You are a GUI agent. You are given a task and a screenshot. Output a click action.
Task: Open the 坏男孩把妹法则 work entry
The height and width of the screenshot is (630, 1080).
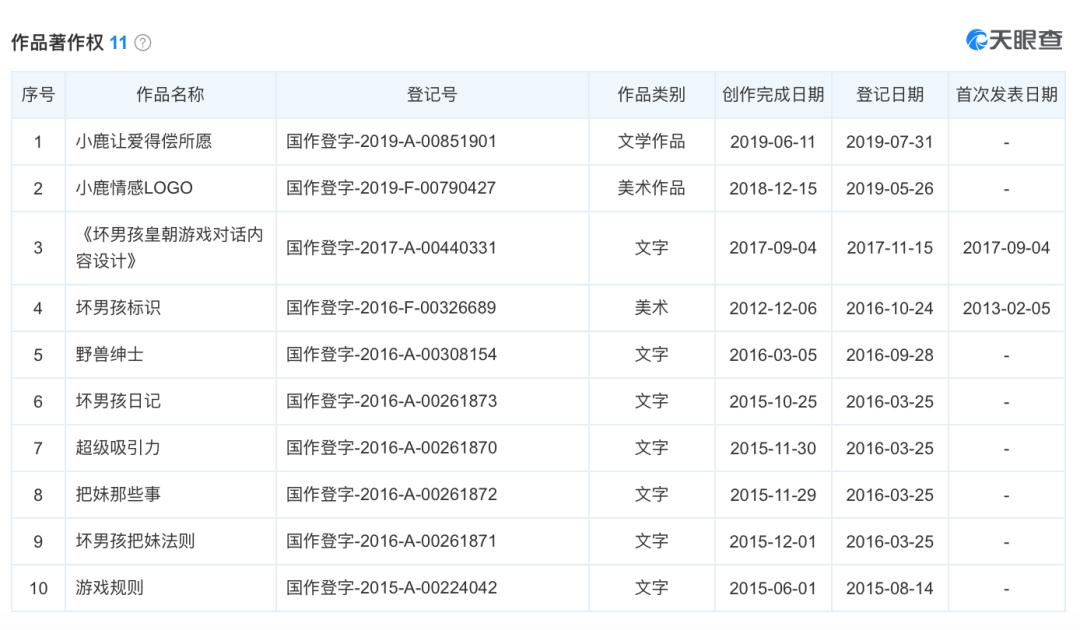135,541
